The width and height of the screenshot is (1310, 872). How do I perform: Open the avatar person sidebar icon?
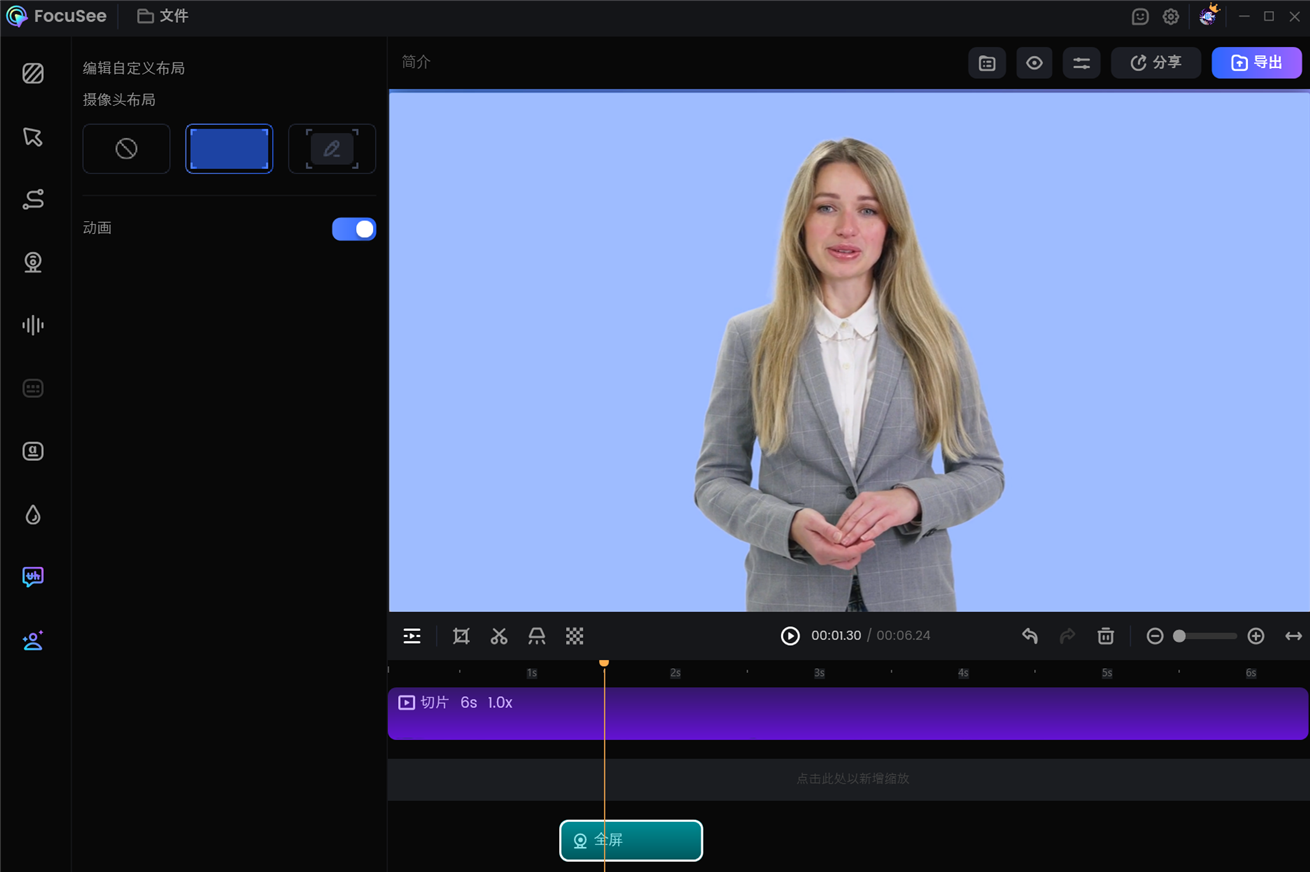[x=33, y=640]
